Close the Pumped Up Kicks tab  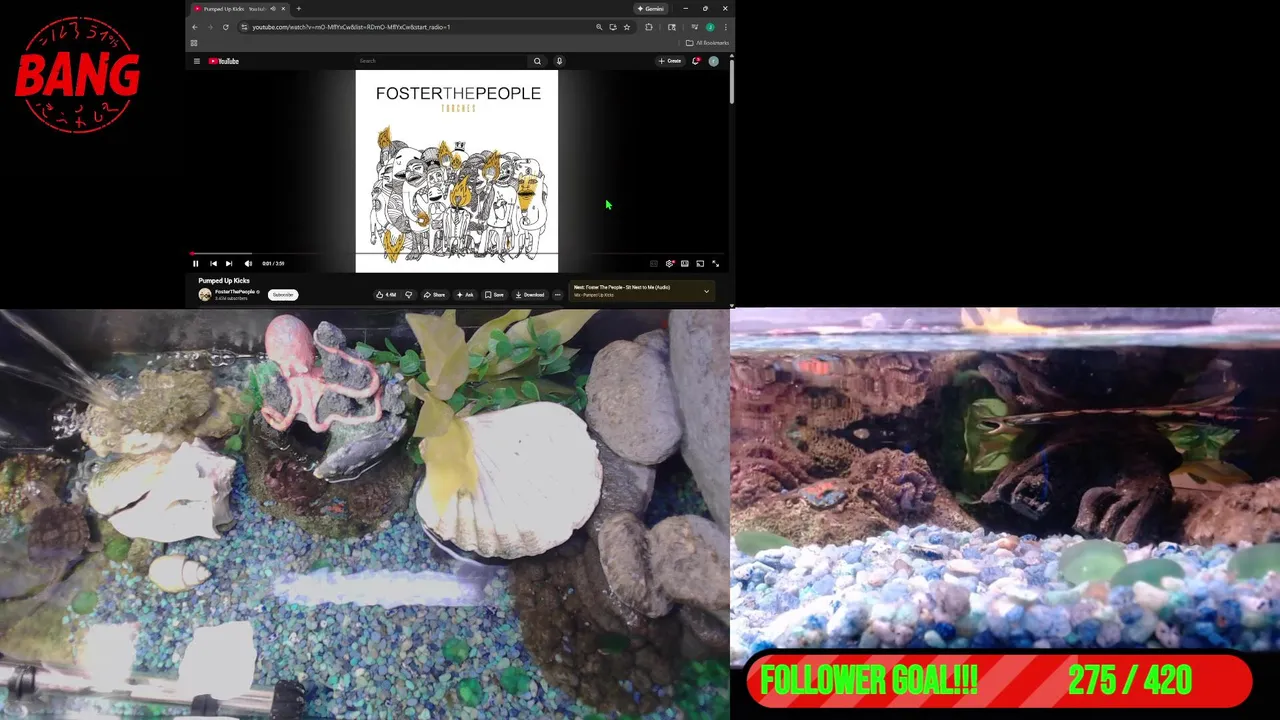pyautogui.click(x=283, y=8)
